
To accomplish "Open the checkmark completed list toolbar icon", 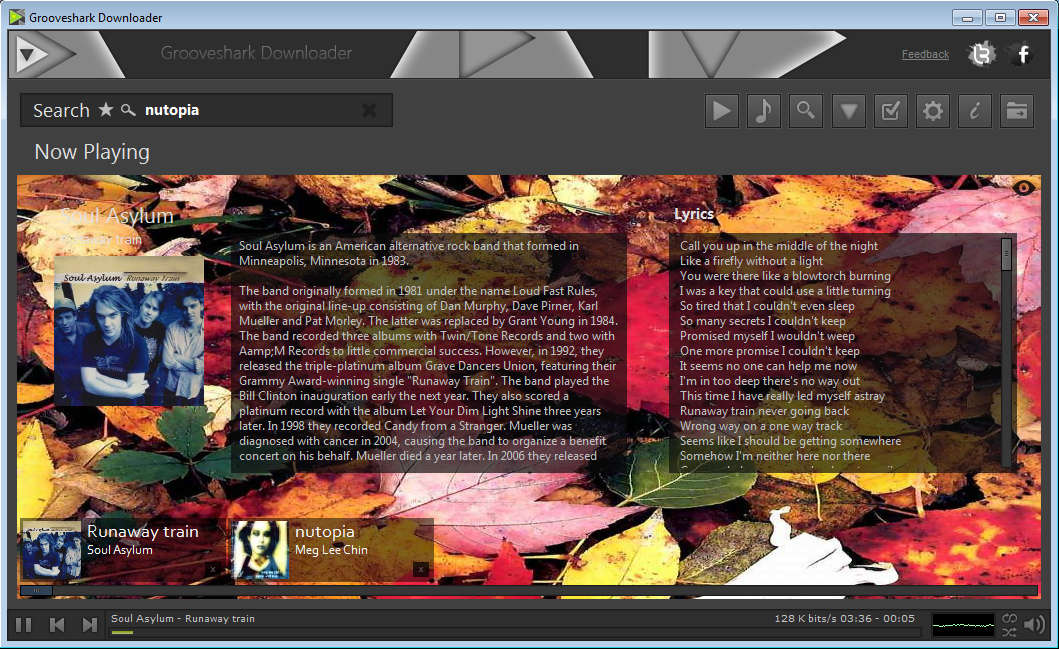I will coord(890,110).
